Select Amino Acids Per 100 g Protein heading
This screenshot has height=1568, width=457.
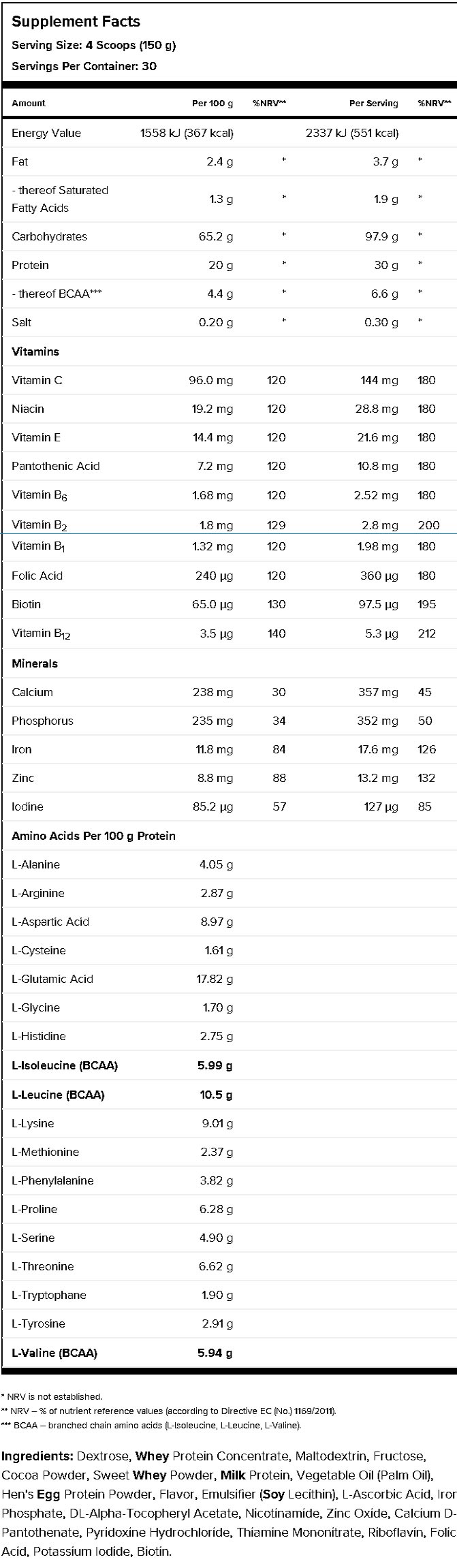tap(93, 836)
